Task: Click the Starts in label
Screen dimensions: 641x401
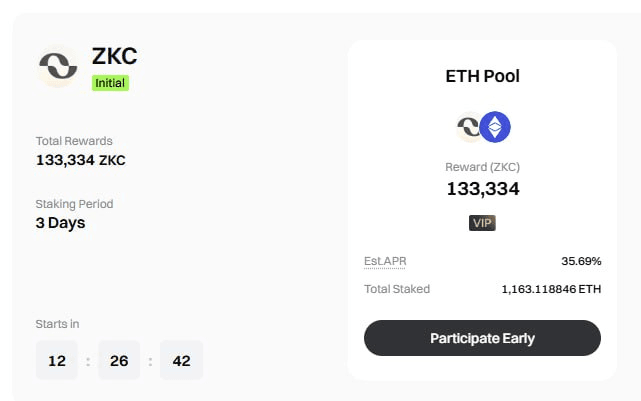Action: pyautogui.click(x=57, y=324)
